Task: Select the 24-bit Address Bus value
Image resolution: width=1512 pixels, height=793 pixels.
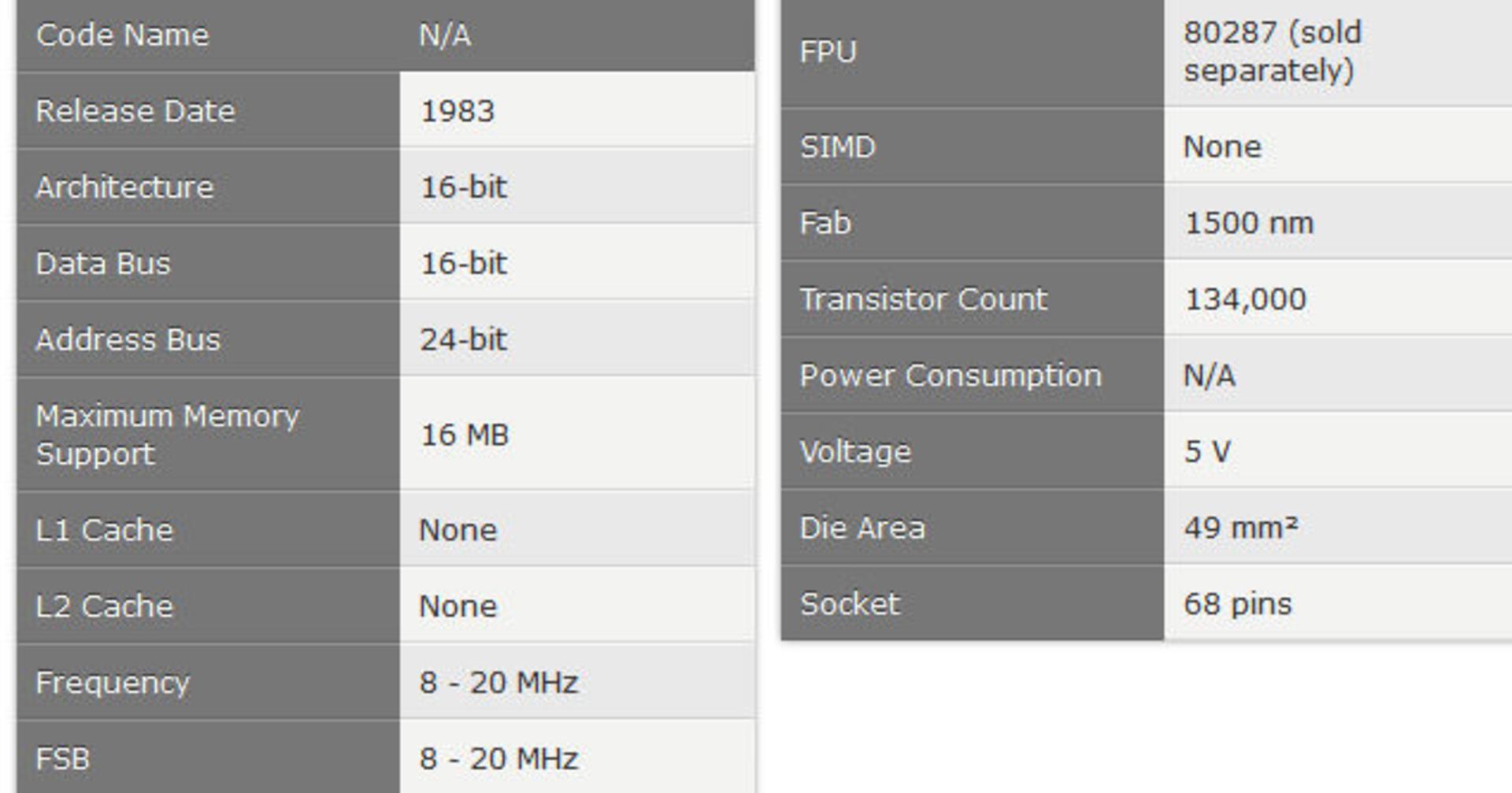Action: [464, 339]
